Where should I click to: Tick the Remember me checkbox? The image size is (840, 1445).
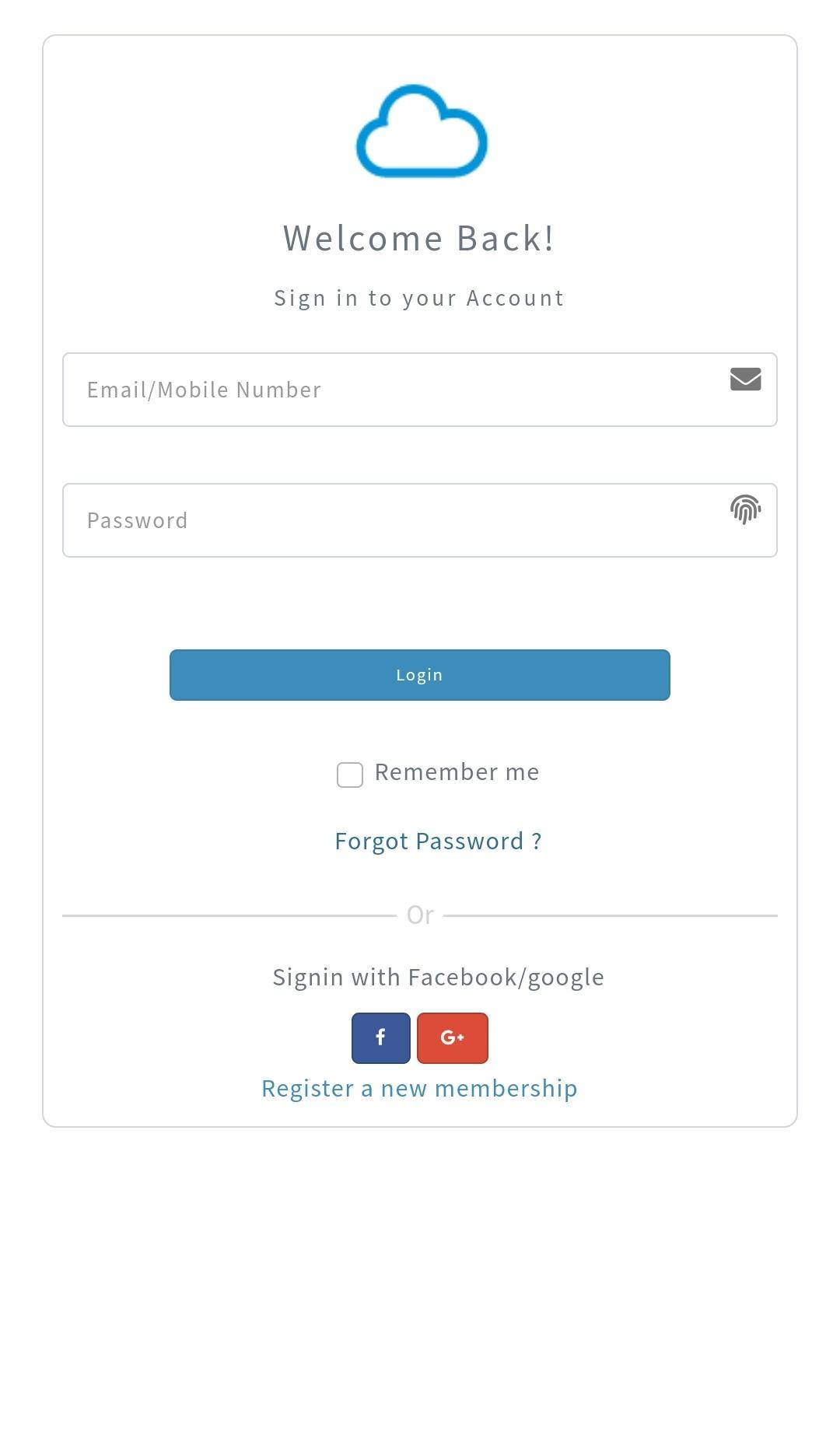pos(350,775)
